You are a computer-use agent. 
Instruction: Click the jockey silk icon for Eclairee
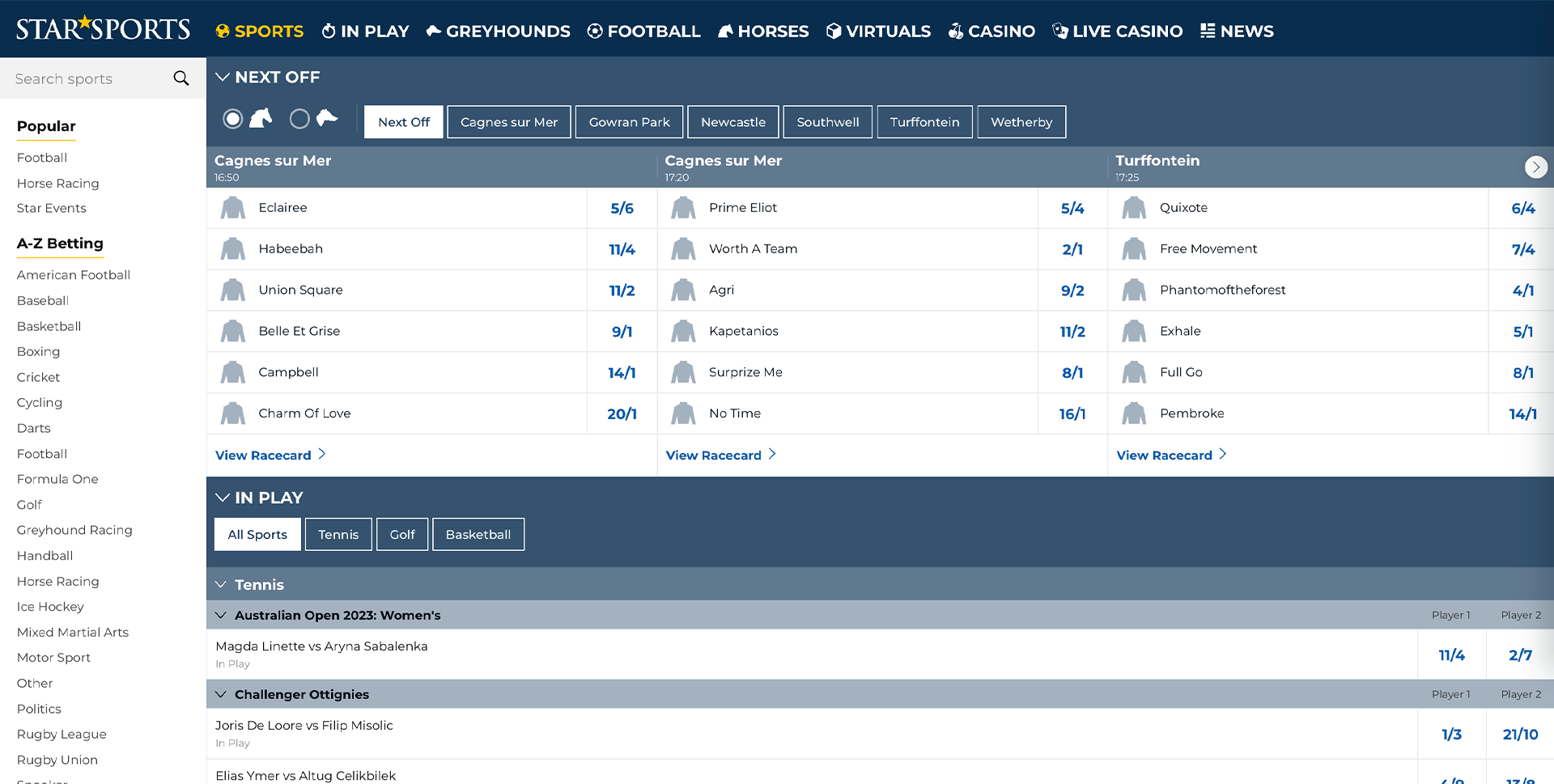point(233,208)
